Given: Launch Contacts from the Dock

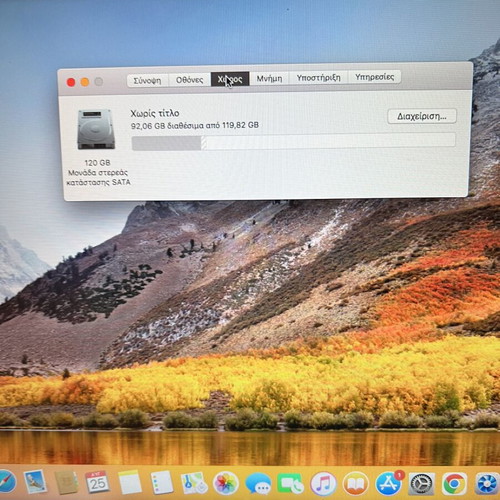Looking at the screenshot, I should (x=66, y=482).
